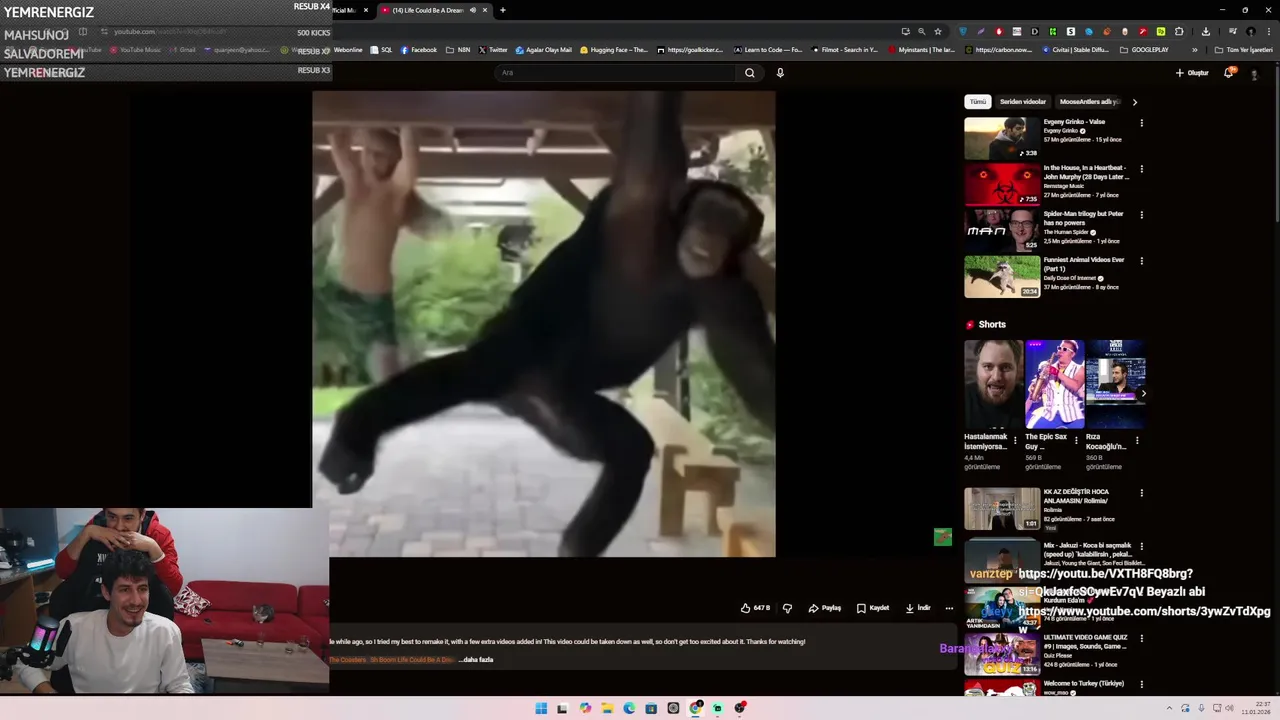Open Tüm Yer İşaretleri folder
This screenshot has height=720, width=1280.
click(x=1245, y=50)
